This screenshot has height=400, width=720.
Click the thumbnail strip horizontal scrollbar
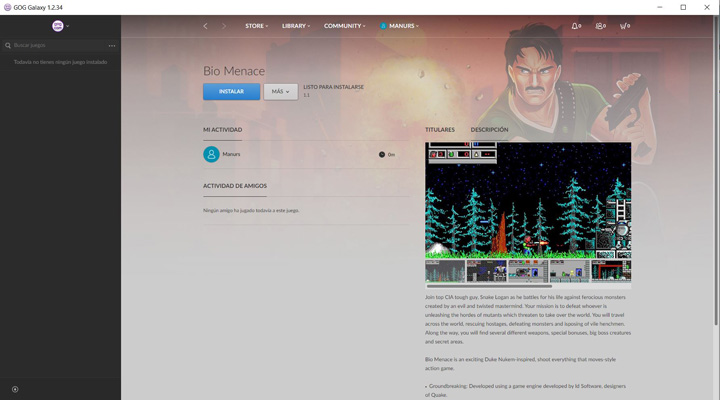489,286
